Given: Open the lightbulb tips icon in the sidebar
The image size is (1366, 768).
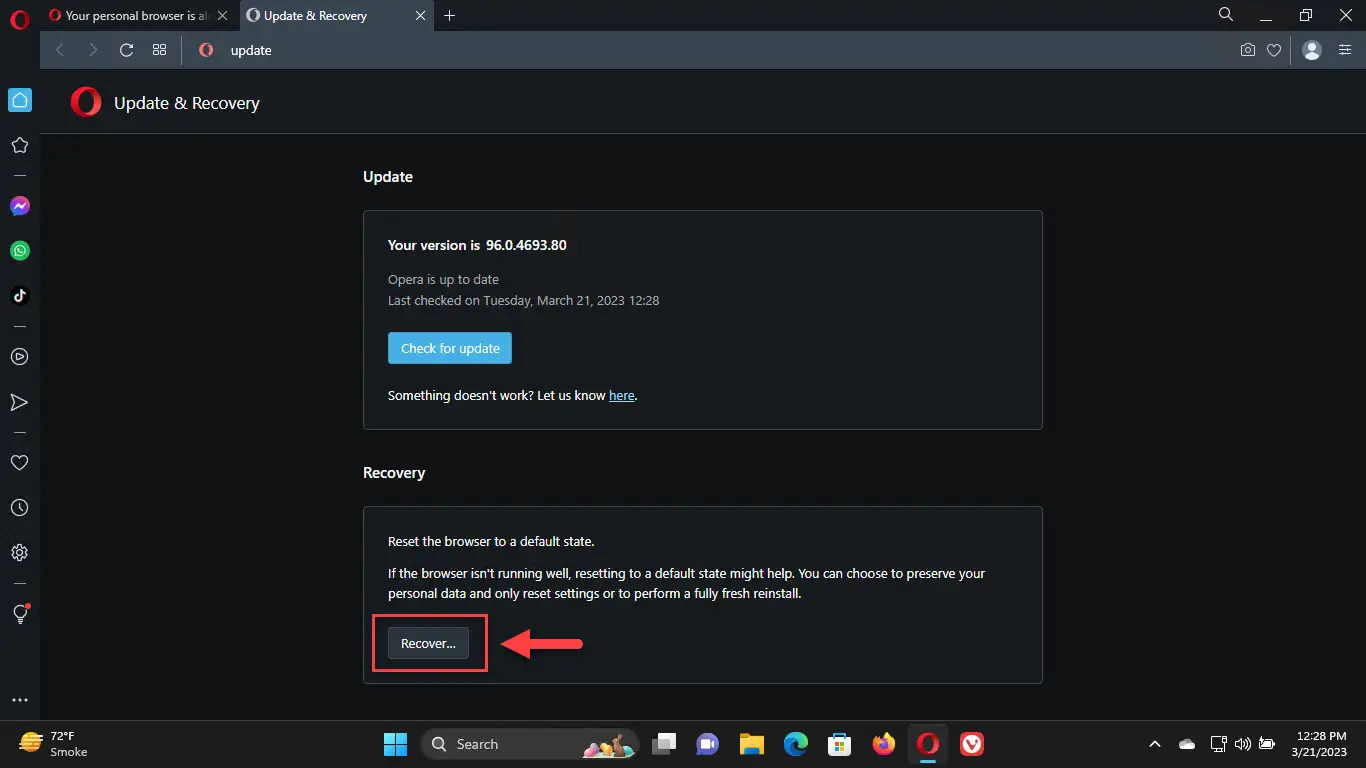Looking at the screenshot, I should [x=20, y=614].
